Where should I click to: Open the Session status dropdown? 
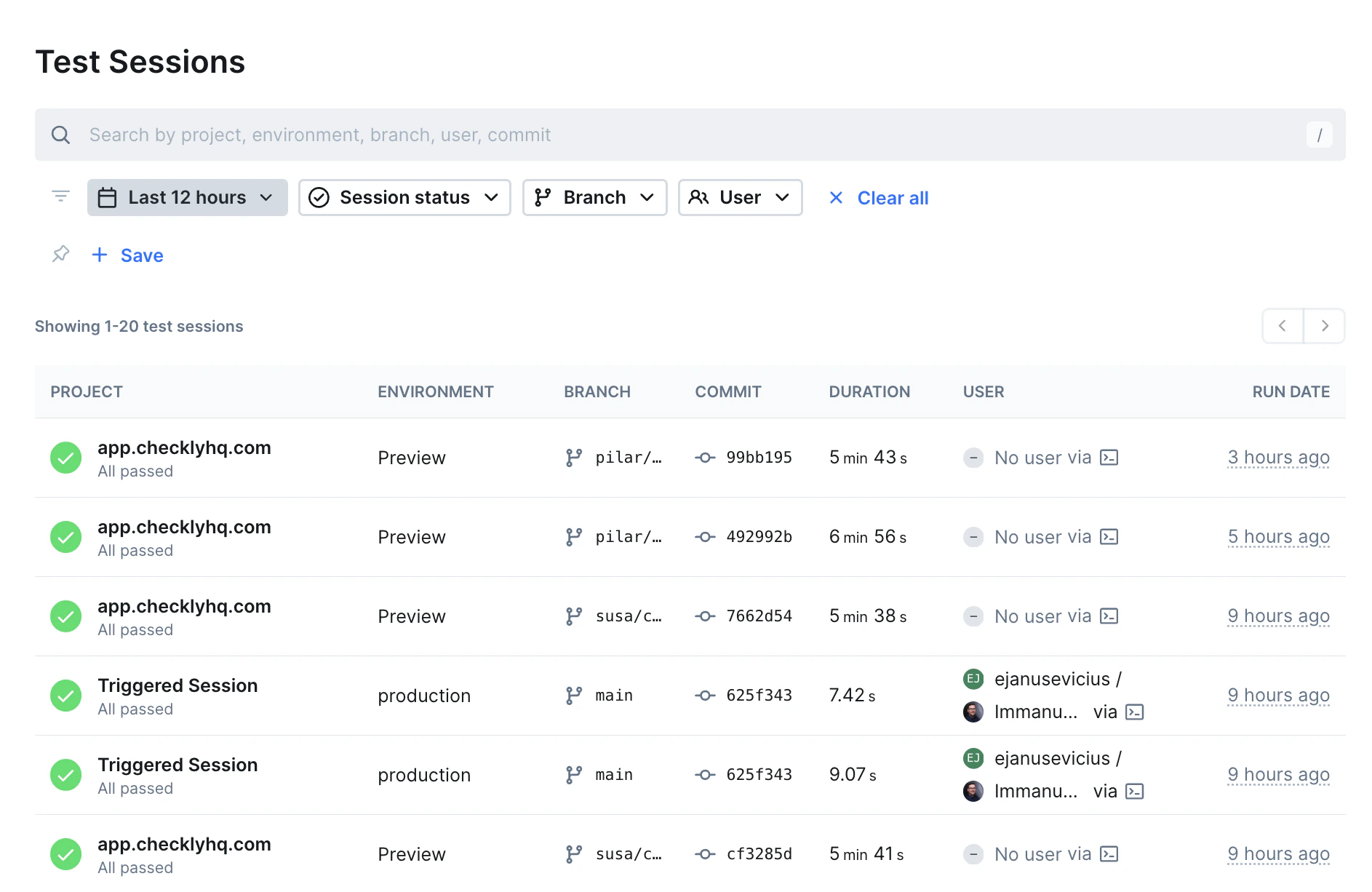click(404, 197)
